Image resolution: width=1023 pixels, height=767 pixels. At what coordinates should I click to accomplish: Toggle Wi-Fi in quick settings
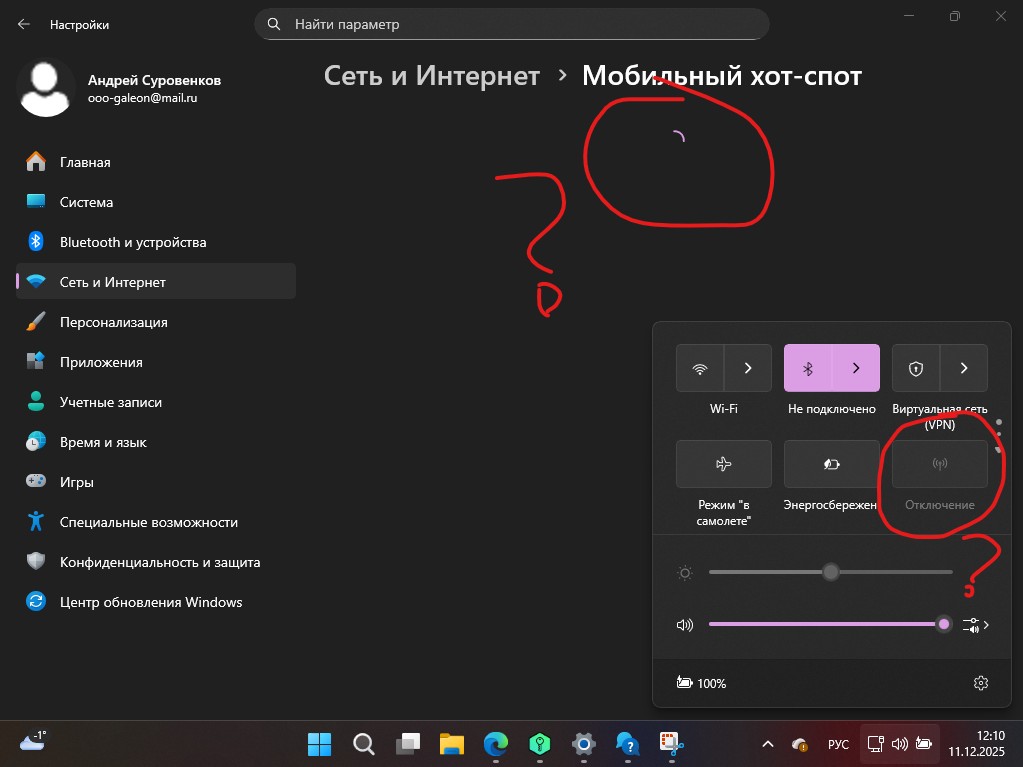(700, 368)
